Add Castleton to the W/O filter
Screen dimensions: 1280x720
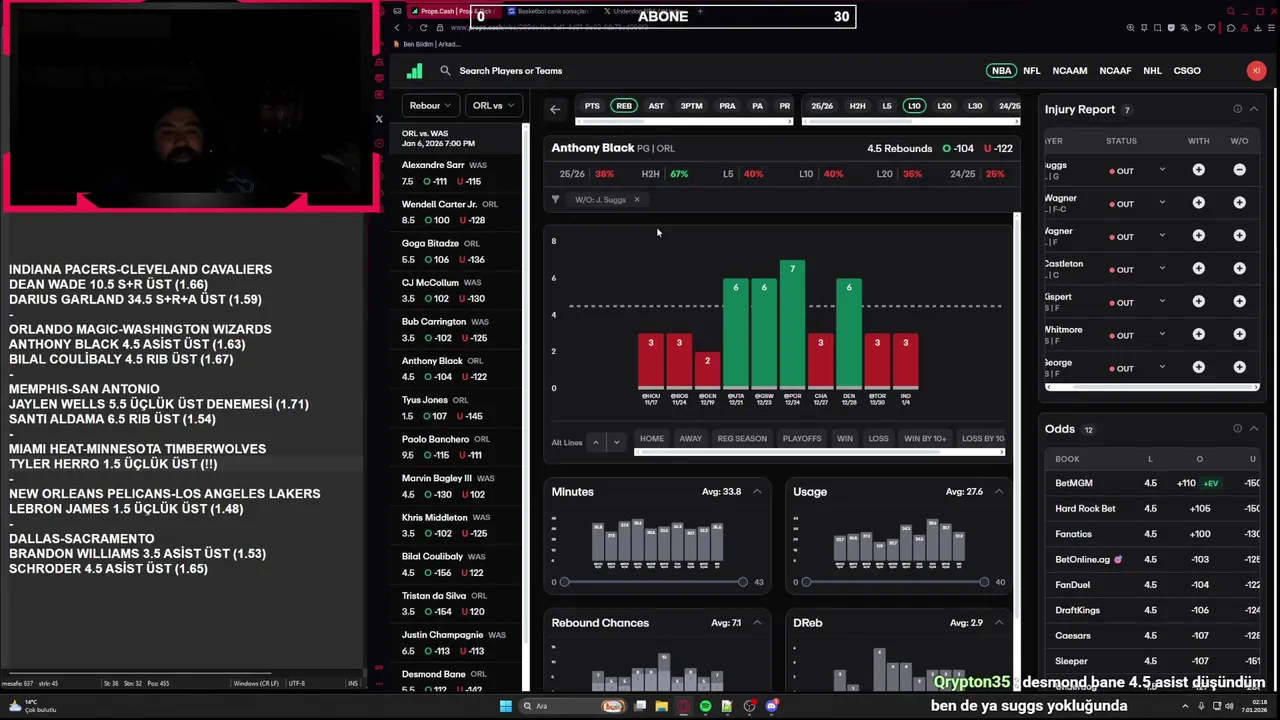click(x=1239, y=268)
